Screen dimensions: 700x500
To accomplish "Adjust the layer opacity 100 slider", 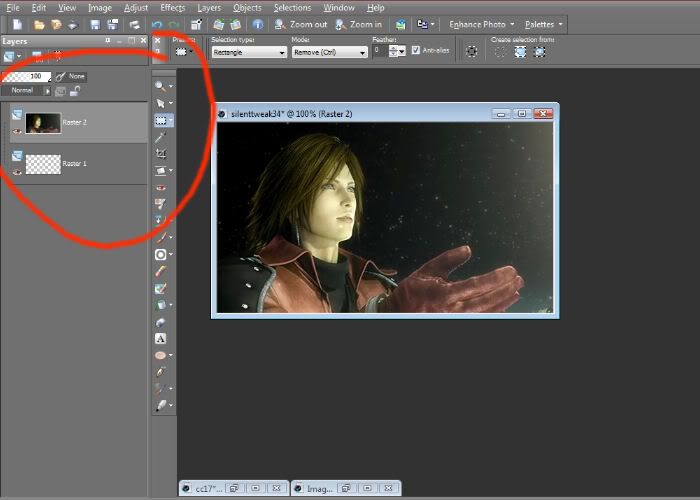I will pyautogui.click(x=26, y=77).
